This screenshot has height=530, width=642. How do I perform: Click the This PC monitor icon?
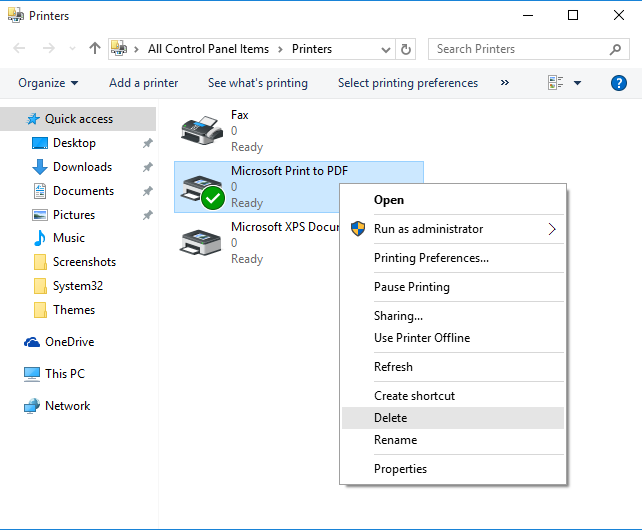click(32, 374)
